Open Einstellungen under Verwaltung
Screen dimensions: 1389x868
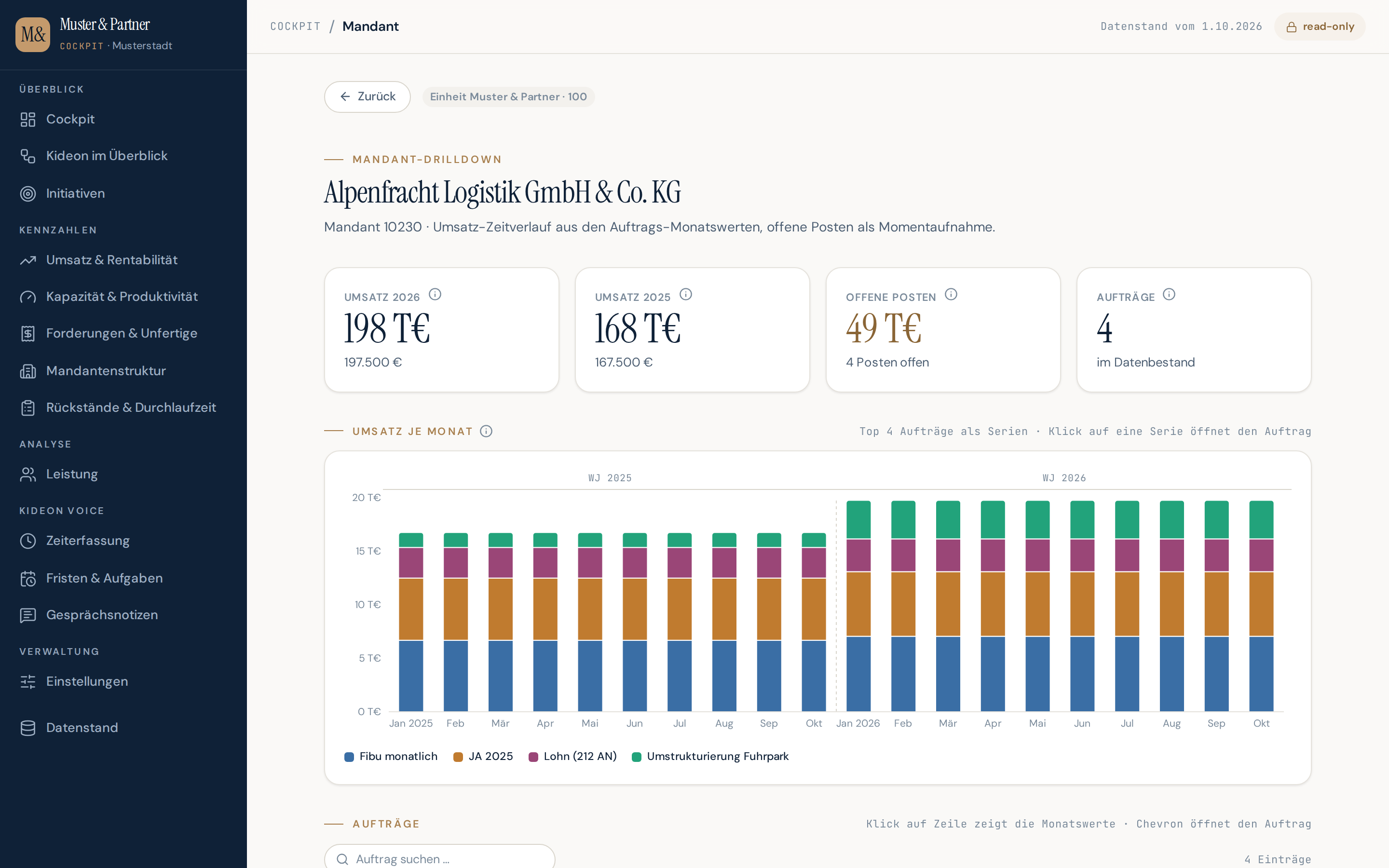123,681
